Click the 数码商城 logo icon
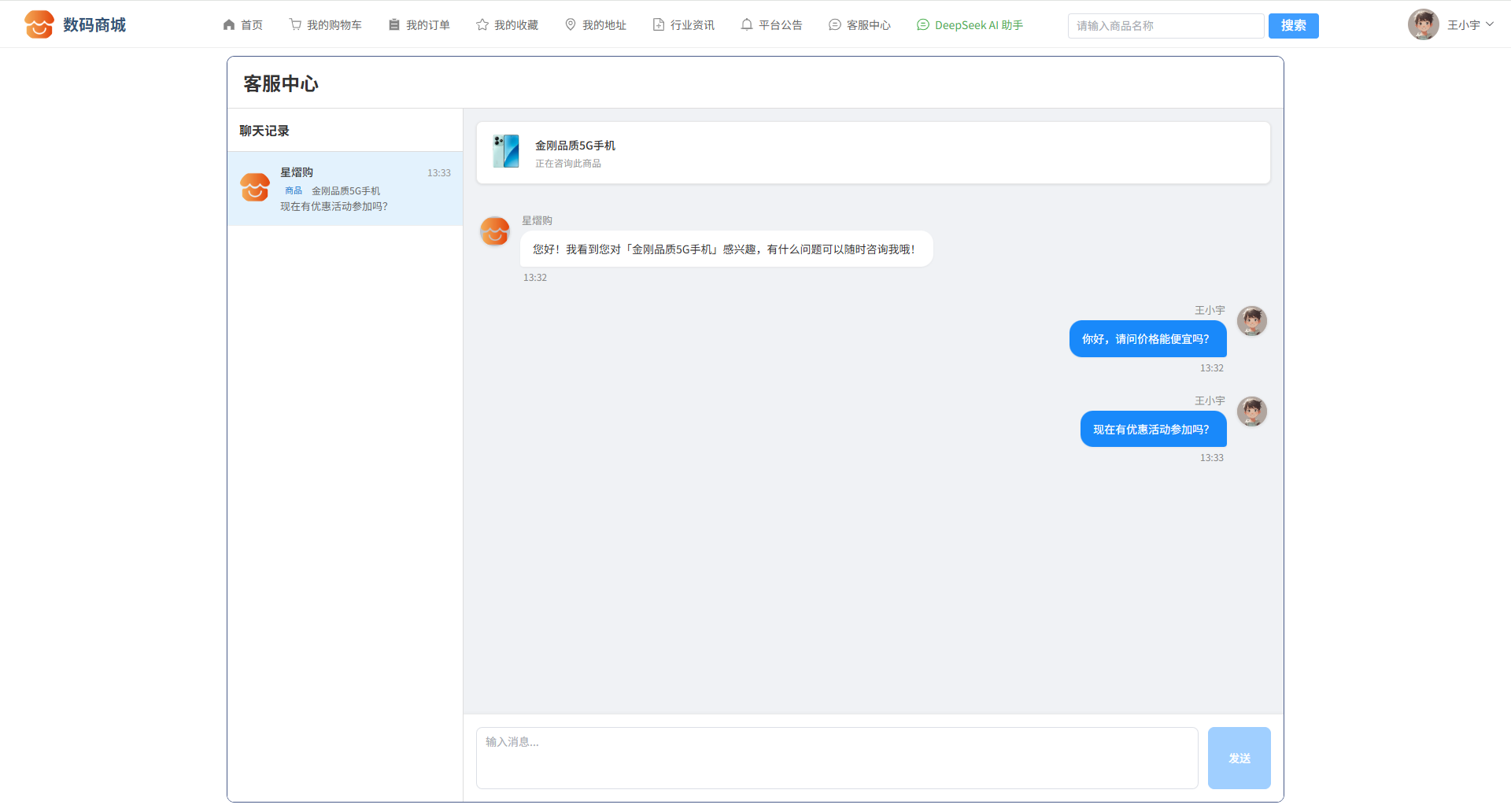Screen dimensions: 1511x812 click(39, 24)
